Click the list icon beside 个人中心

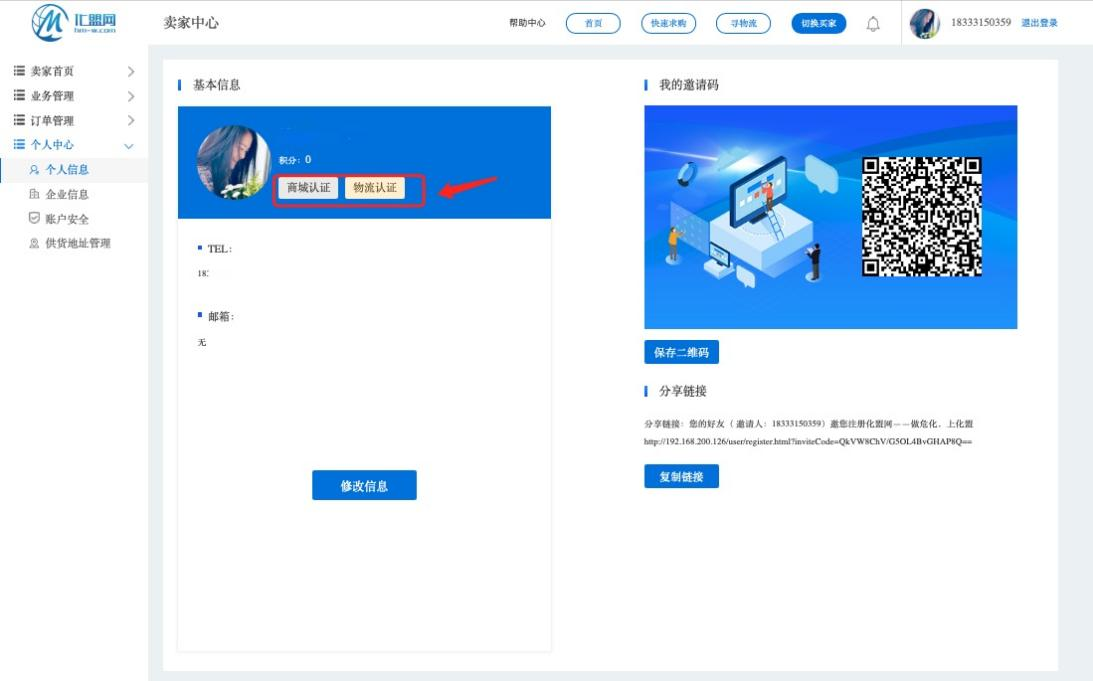pyautogui.click(x=20, y=144)
